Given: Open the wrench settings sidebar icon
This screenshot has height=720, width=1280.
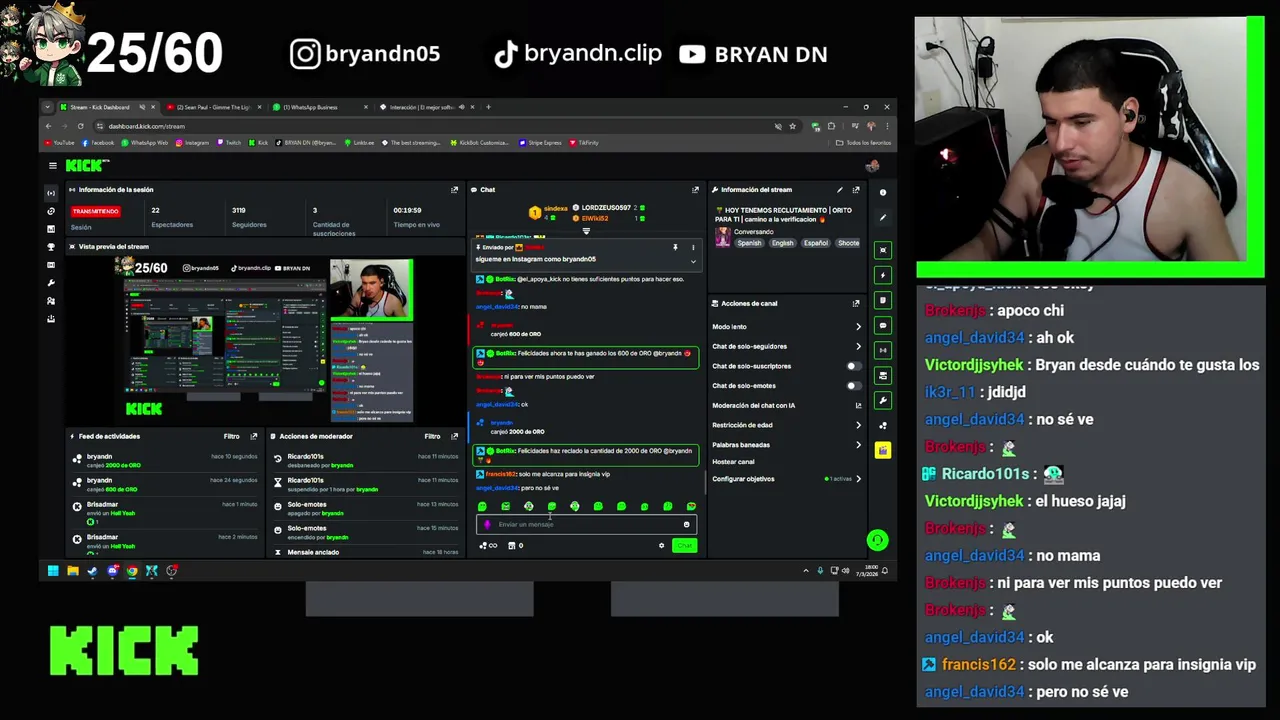Looking at the screenshot, I should pos(52,283).
